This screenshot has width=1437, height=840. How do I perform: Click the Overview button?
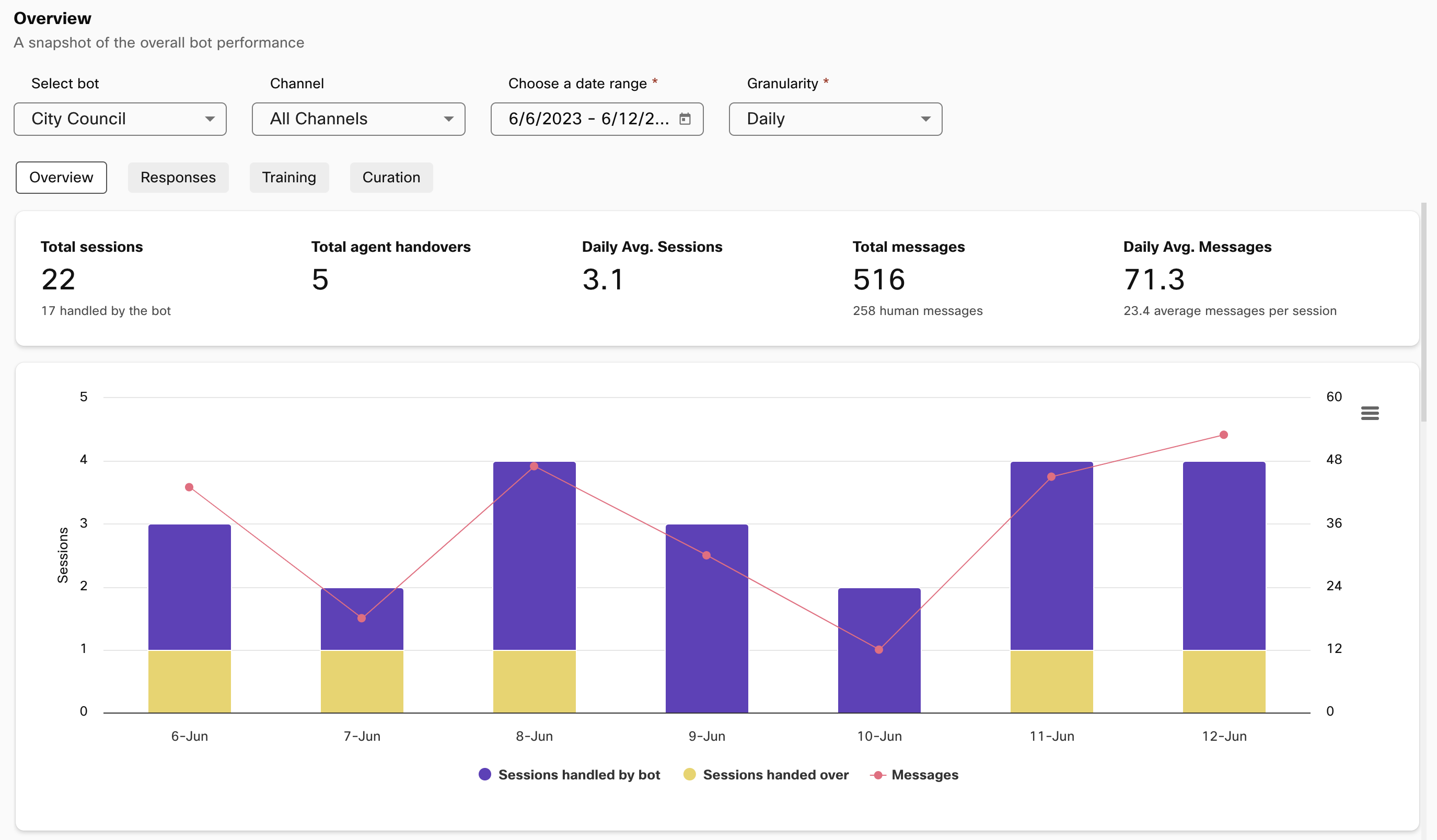pos(62,177)
